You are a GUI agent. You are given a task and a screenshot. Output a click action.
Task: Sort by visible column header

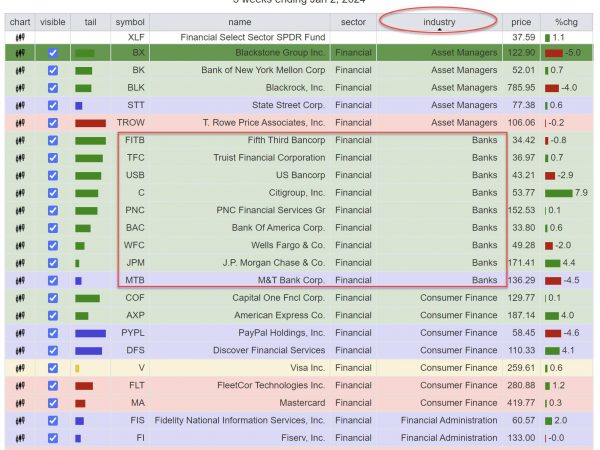[53, 22]
